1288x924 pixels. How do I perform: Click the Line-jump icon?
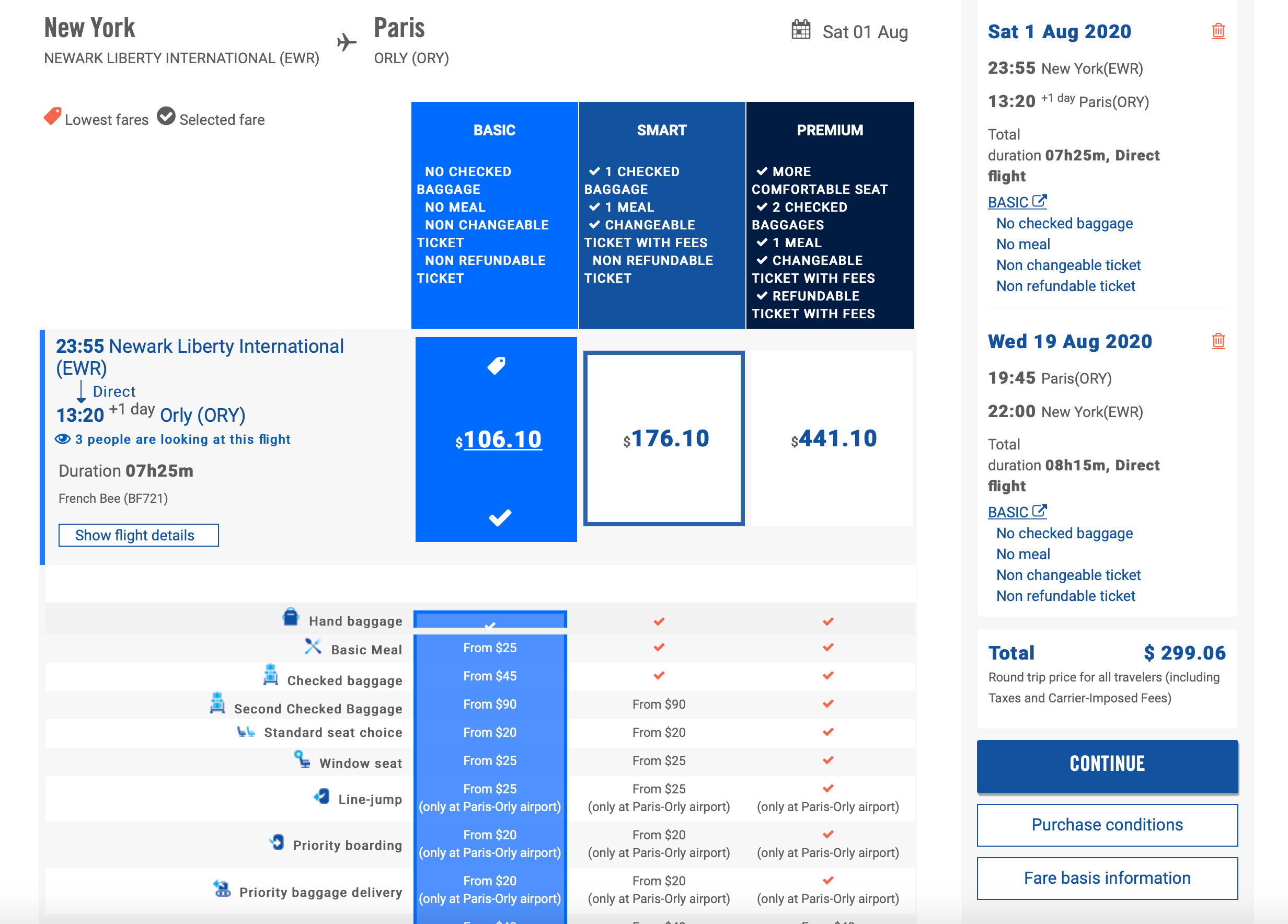(x=322, y=796)
